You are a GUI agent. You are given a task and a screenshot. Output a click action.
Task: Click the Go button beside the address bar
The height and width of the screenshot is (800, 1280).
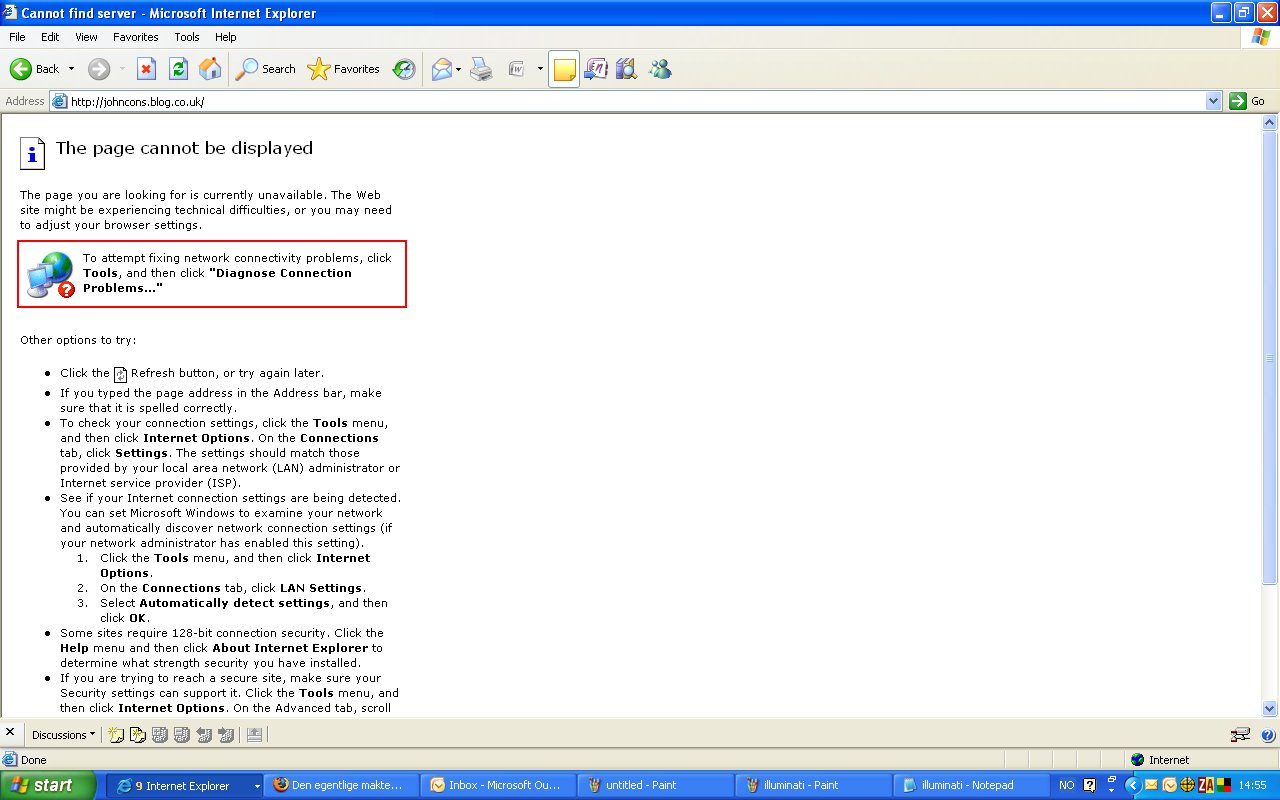click(1248, 101)
